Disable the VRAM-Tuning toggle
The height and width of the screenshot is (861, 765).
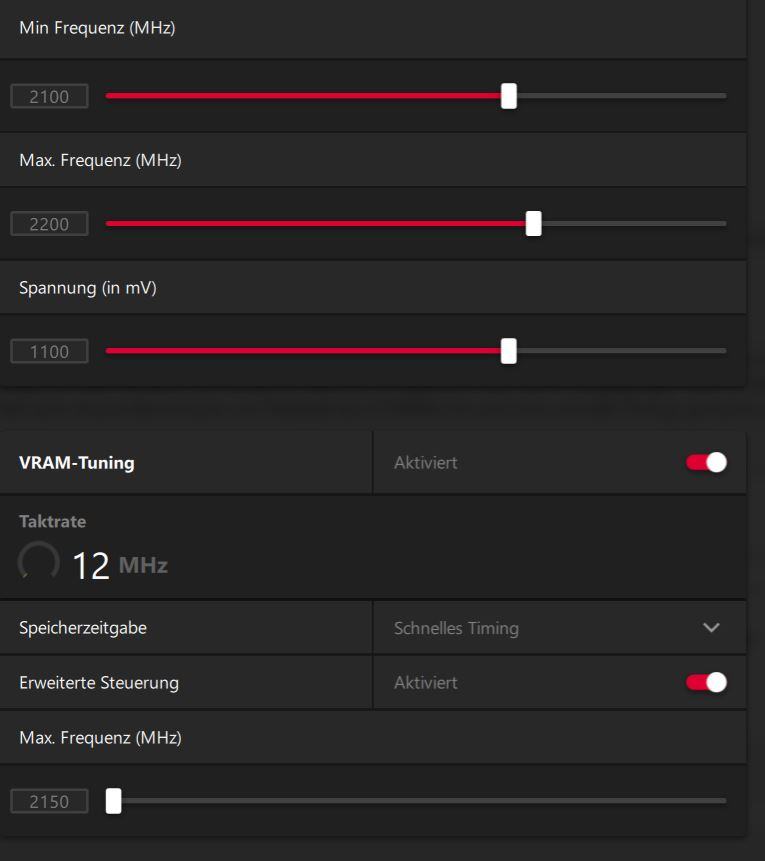(x=706, y=462)
